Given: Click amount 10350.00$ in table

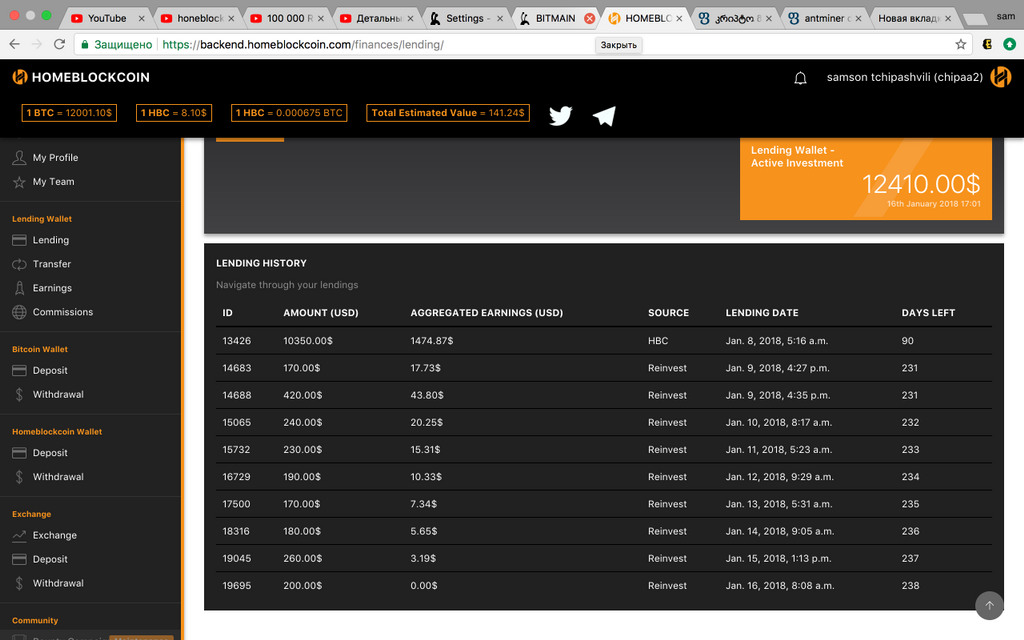Looking at the screenshot, I should pos(308,341).
